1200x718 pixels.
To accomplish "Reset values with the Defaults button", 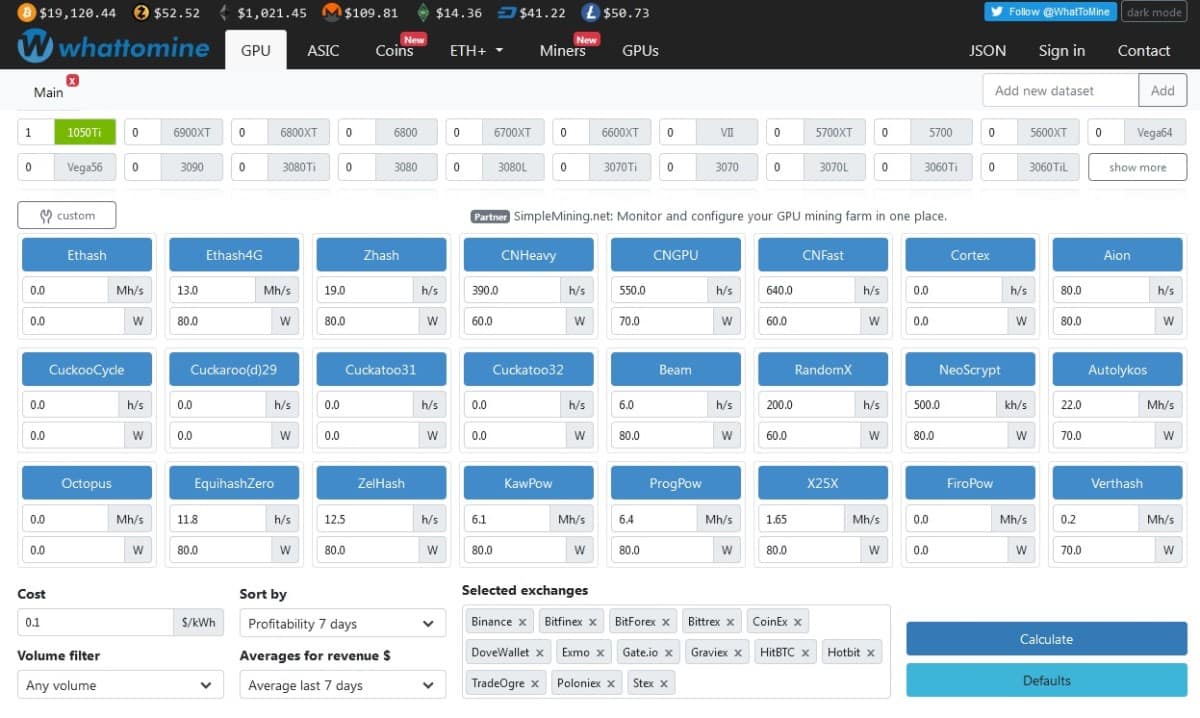I will 1046,680.
